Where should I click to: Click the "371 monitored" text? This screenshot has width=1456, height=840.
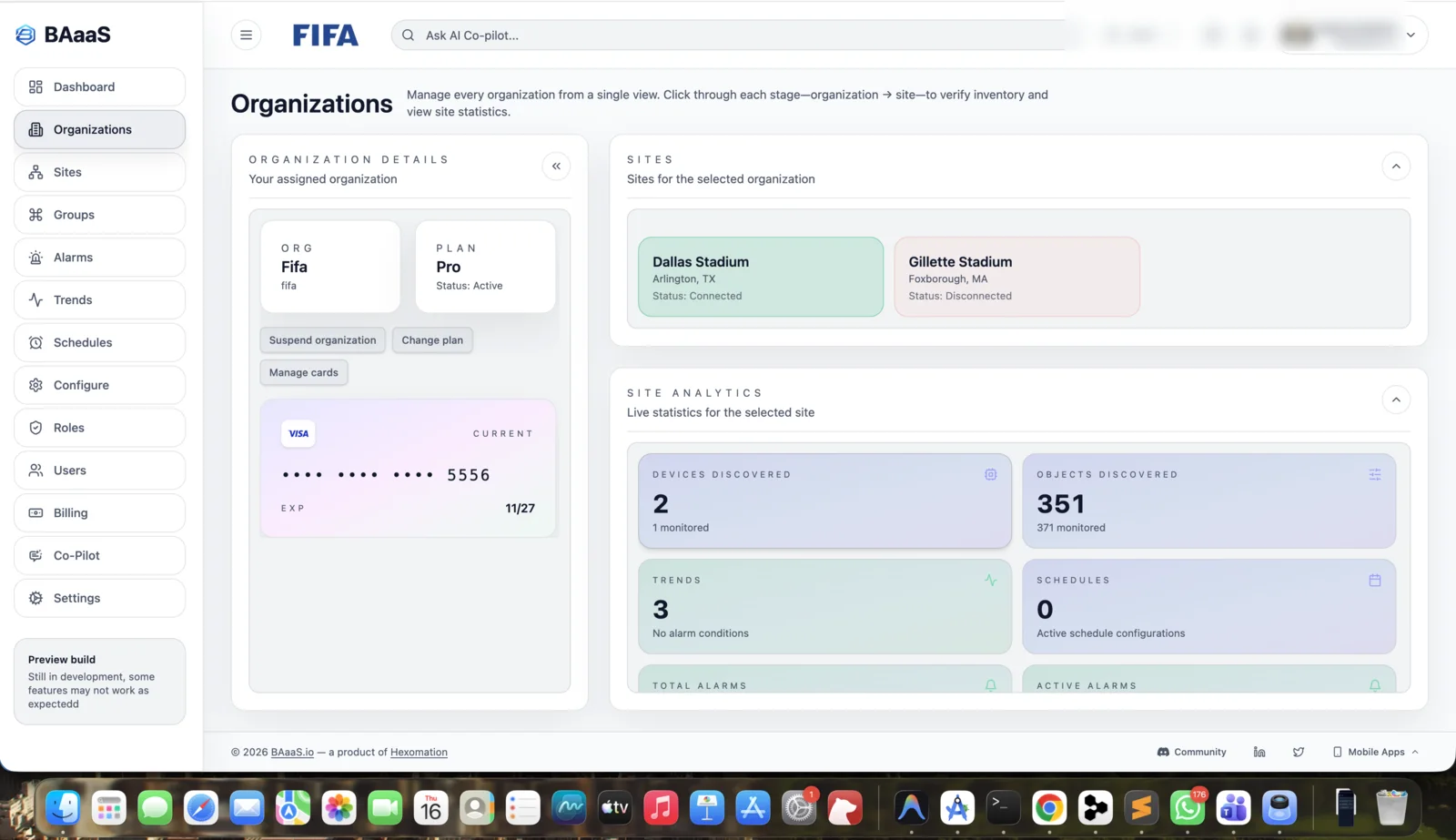click(x=1071, y=528)
